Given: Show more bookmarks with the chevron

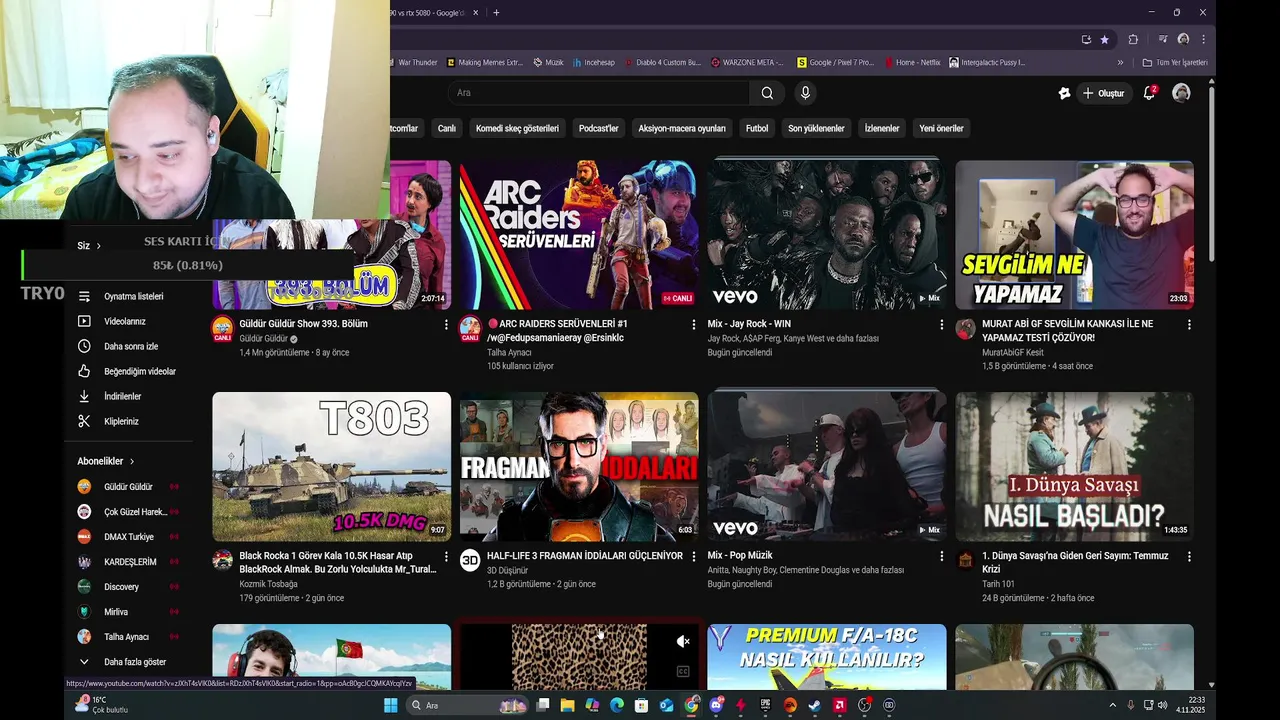Looking at the screenshot, I should point(1120,62).
